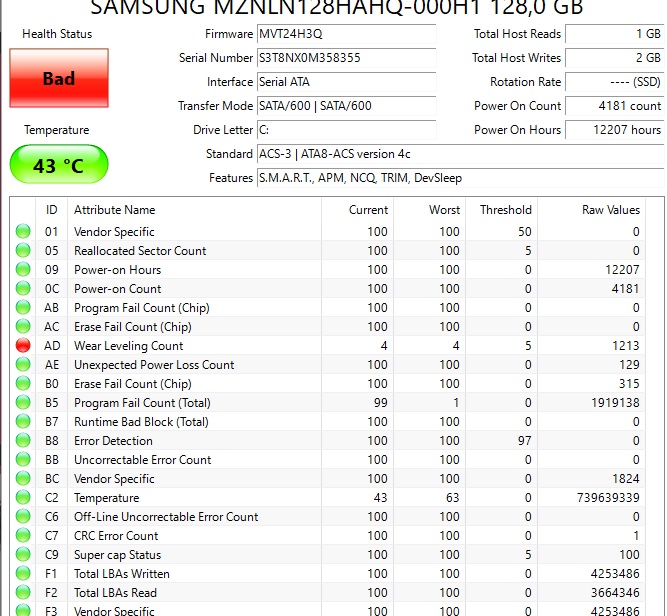Click the green status icon for Super cap Status
667x616 pixels.
click(23, 554)
